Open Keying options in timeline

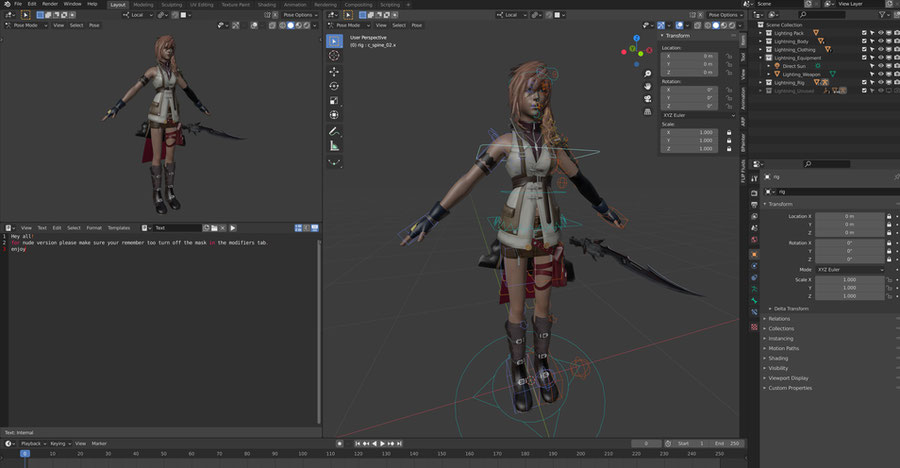point(60,444)
